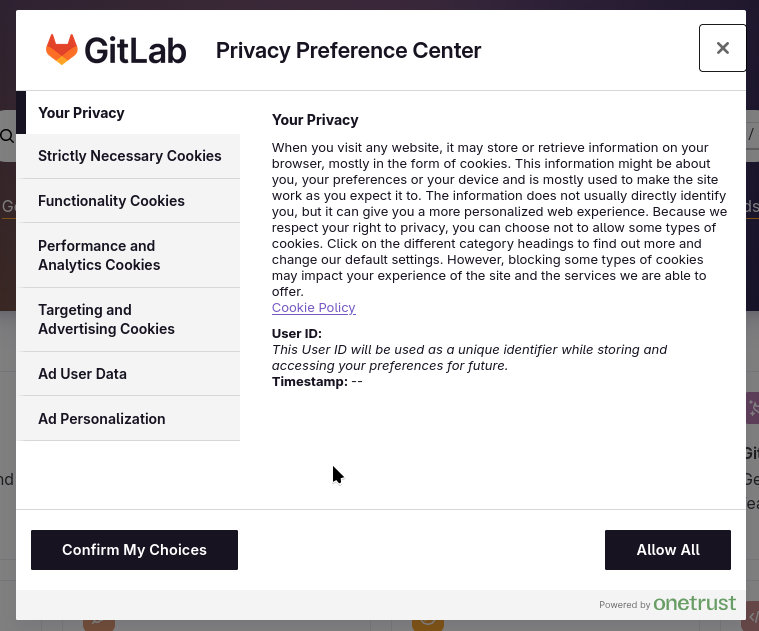
Task: Click the OneTrust logo in the footer
Action: pyautogui.click(x=694, y=604)
